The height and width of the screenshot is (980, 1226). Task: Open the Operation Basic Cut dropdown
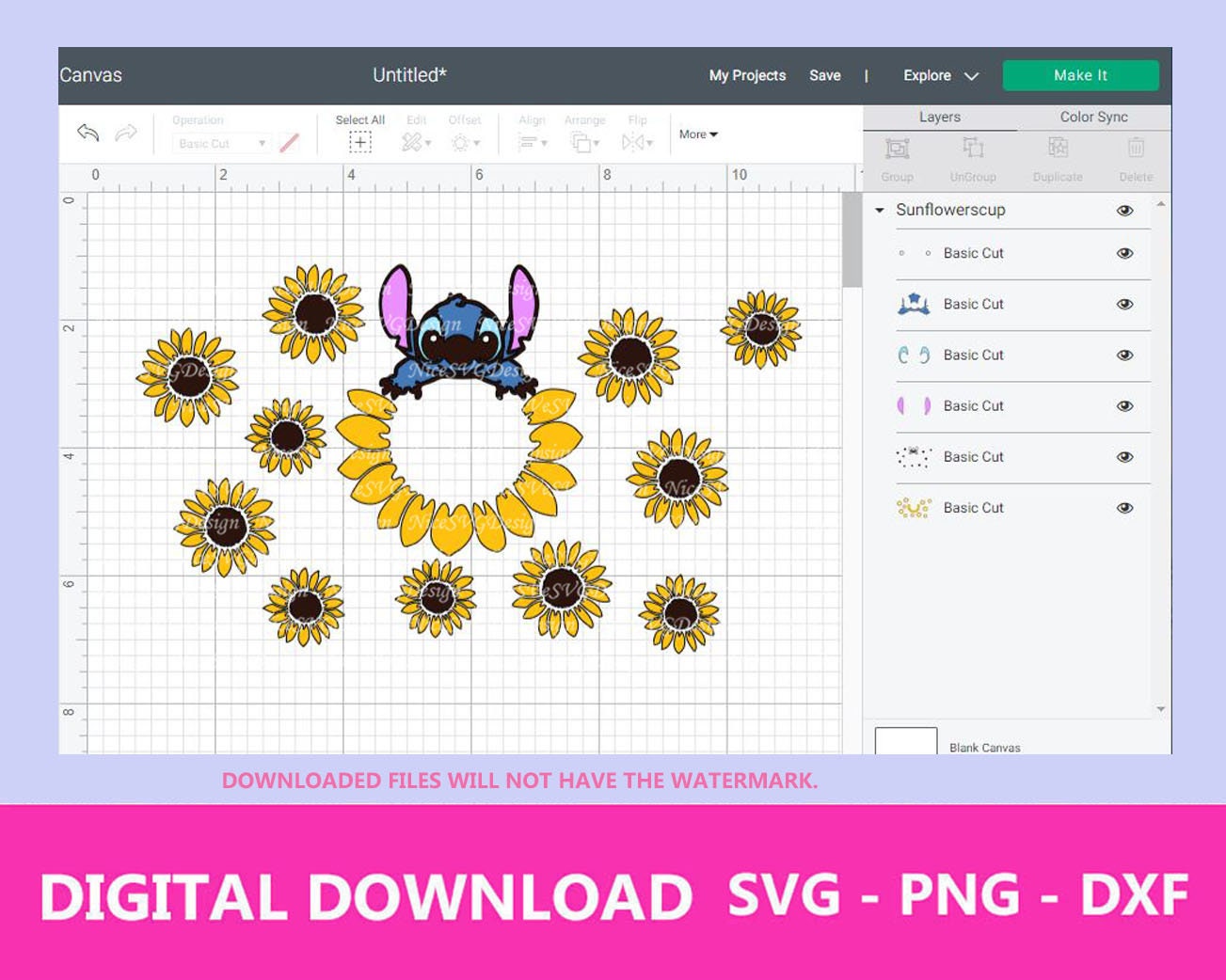point(220,143)
